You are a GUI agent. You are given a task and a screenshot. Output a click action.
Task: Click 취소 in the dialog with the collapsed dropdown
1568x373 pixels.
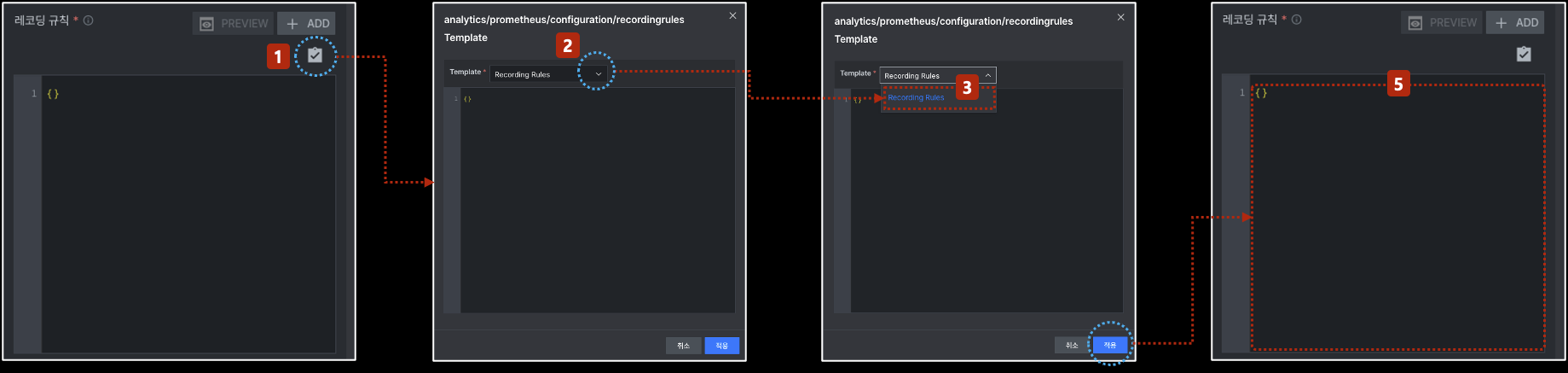click(x=683, y=346)
